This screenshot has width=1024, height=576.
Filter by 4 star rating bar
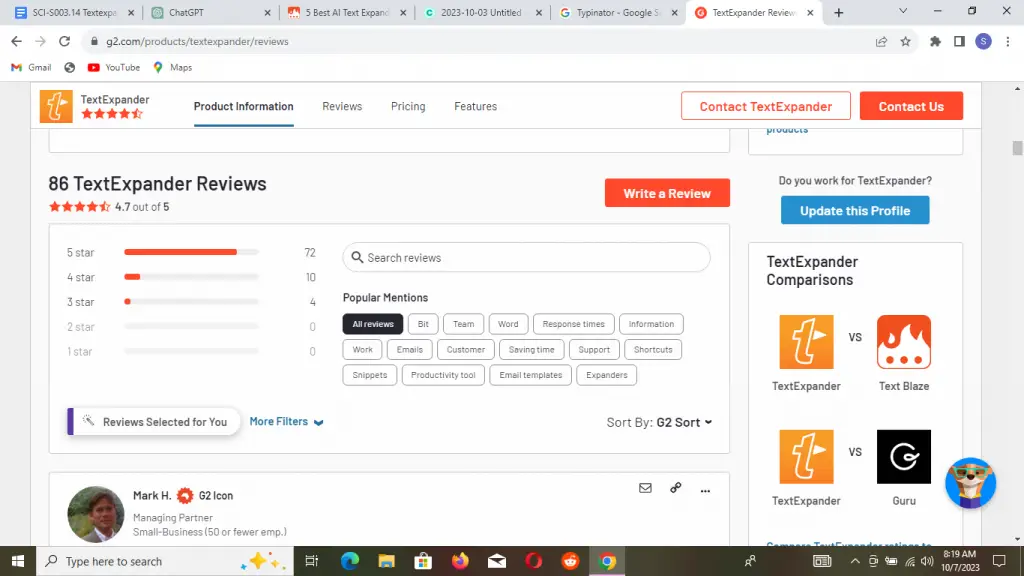(x=191, y=277)
